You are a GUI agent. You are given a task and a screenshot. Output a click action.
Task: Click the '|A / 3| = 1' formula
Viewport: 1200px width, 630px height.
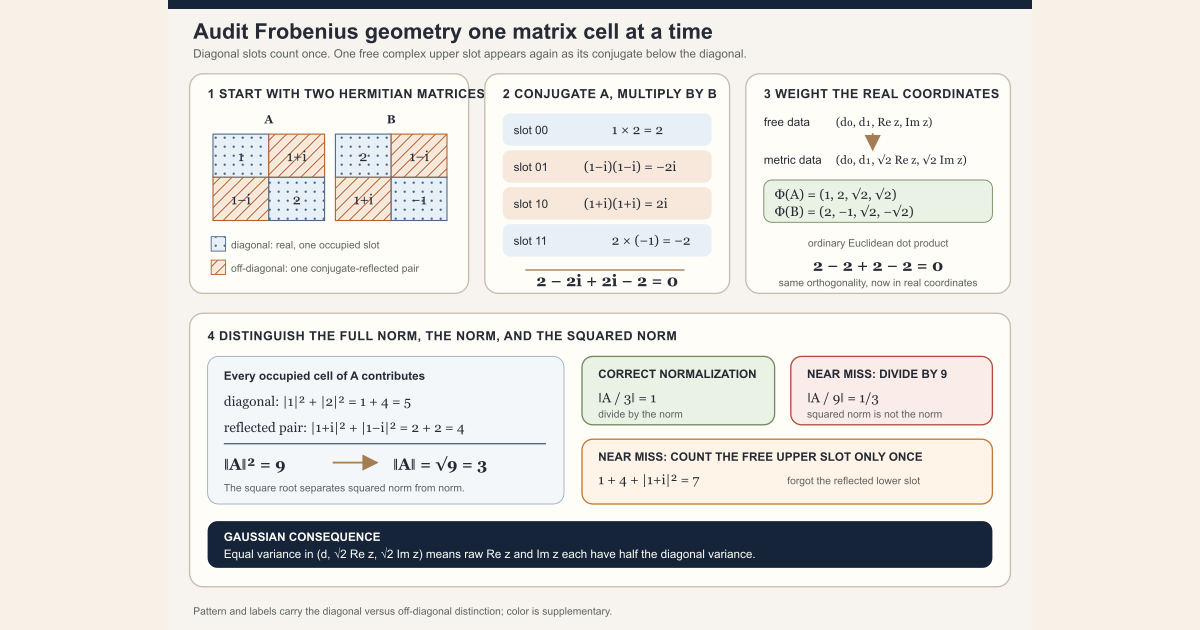pyautogui.click(x=627, y=397)
